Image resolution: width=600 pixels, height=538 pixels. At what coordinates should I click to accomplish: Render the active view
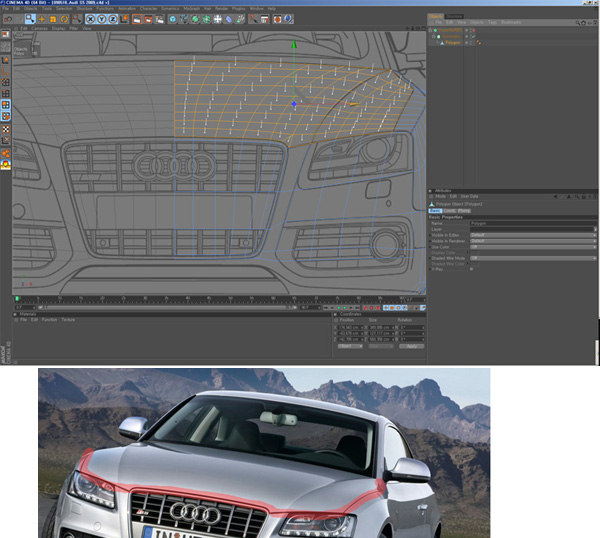137,19
